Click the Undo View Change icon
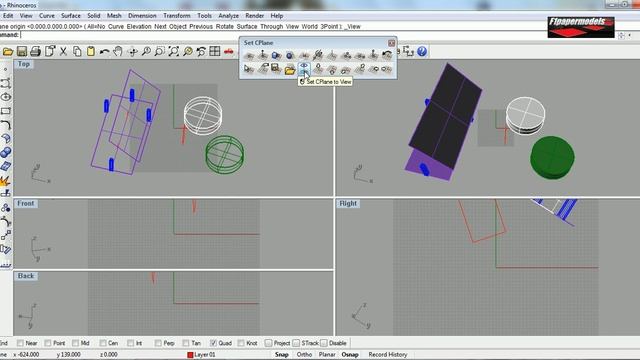640x360 pixels. 201,51
